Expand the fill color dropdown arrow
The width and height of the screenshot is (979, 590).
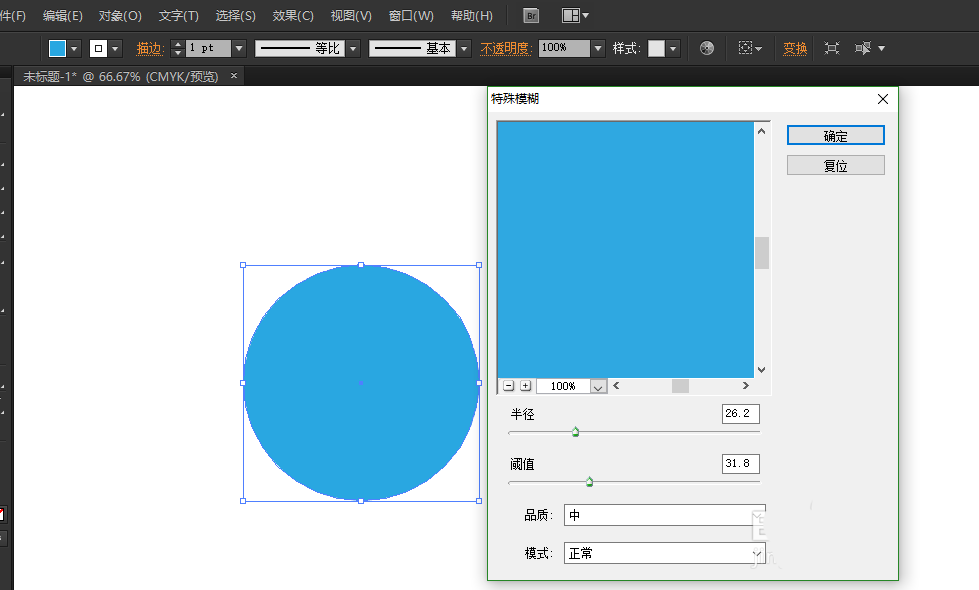[x=74, y=48]
